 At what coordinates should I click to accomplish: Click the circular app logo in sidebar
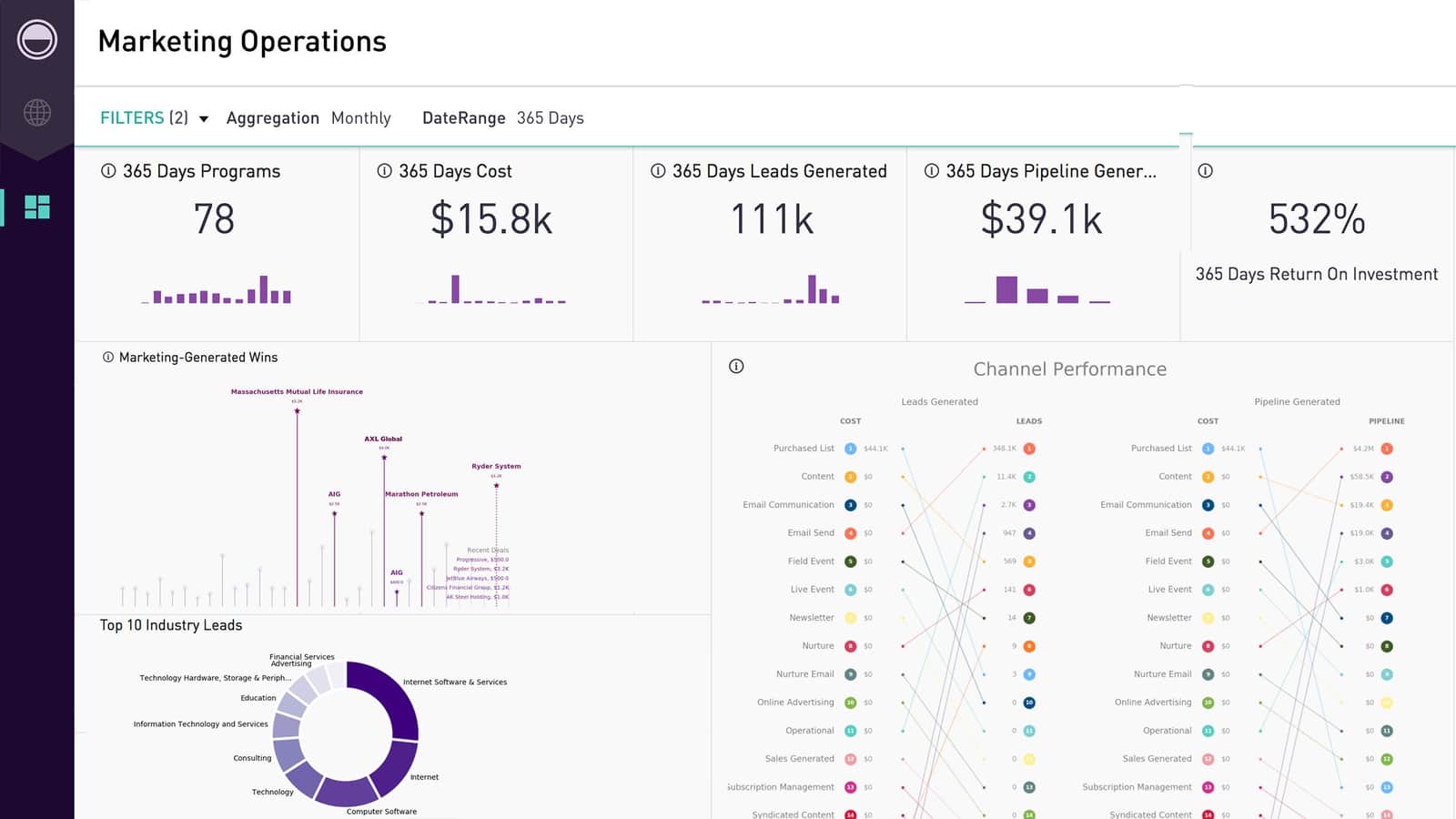coord(37,40)
